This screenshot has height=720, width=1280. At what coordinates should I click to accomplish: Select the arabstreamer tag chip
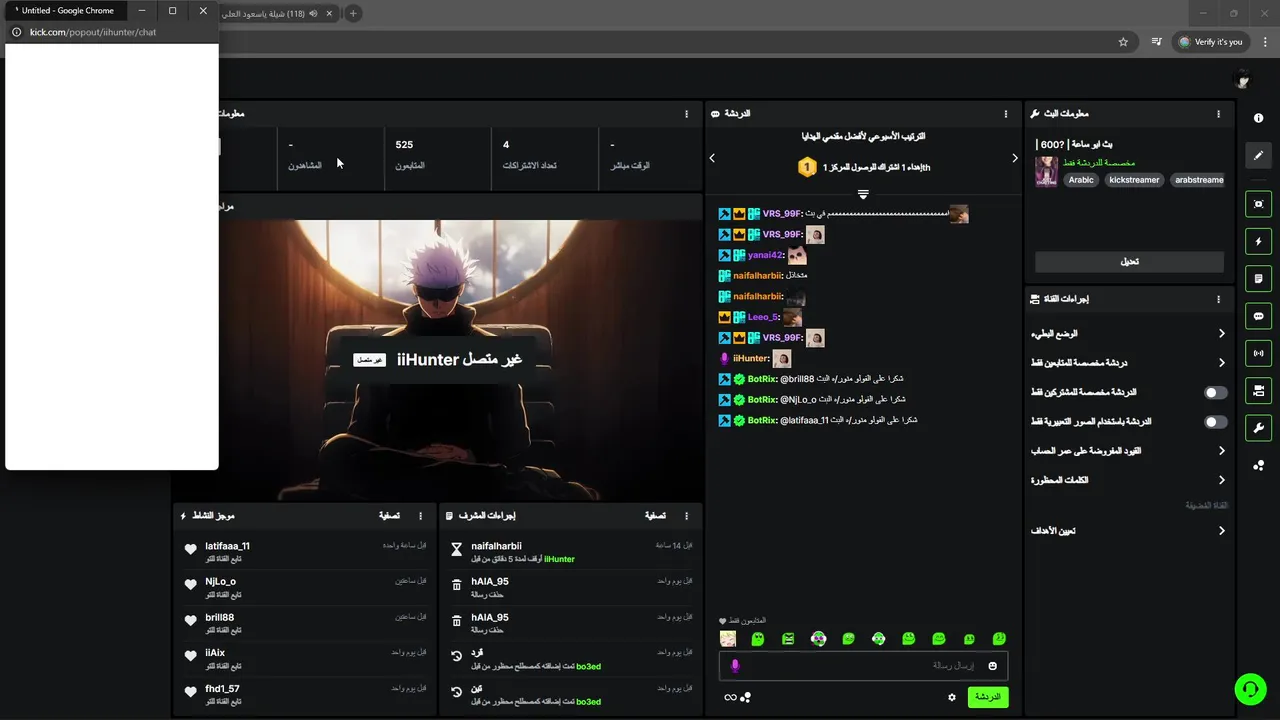(1199, 180)
